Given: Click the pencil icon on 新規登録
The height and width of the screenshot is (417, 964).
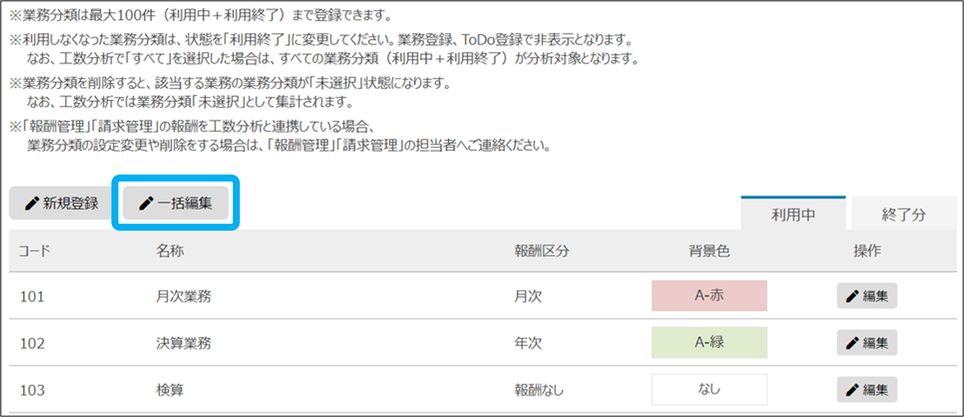Looking at the screenshot, I should pyautogui.click(x=31, y=204).
